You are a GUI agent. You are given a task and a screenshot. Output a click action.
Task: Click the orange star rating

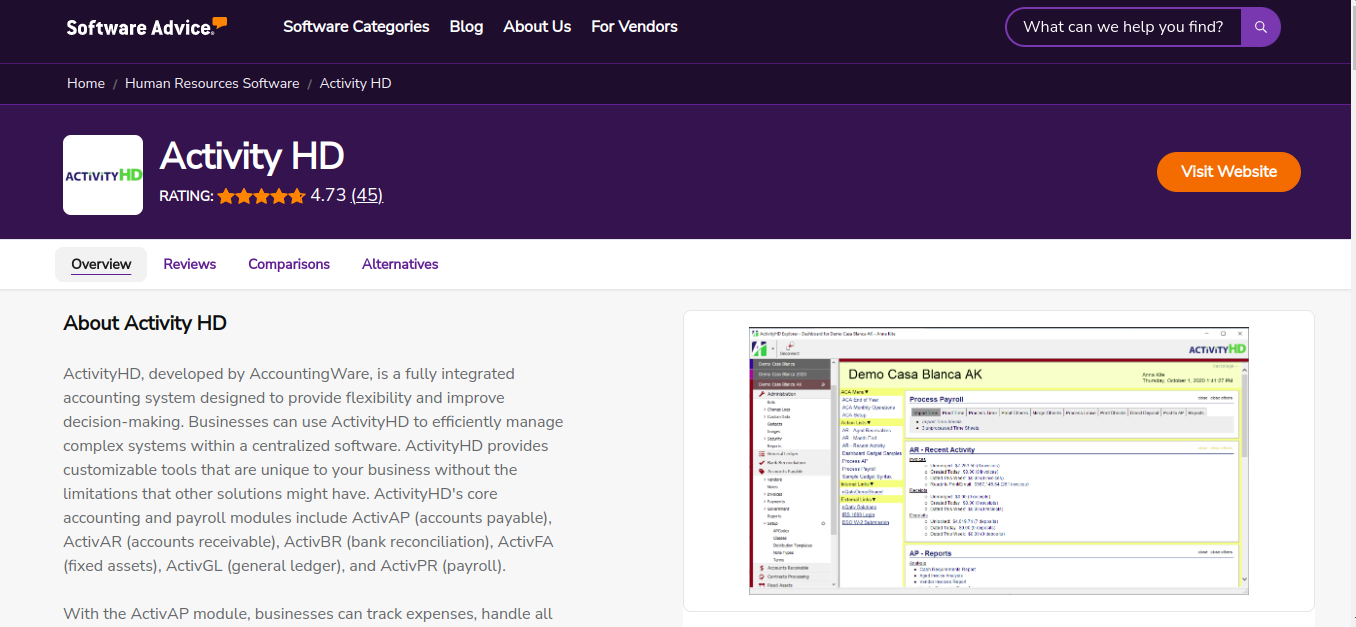click(261, 196)
